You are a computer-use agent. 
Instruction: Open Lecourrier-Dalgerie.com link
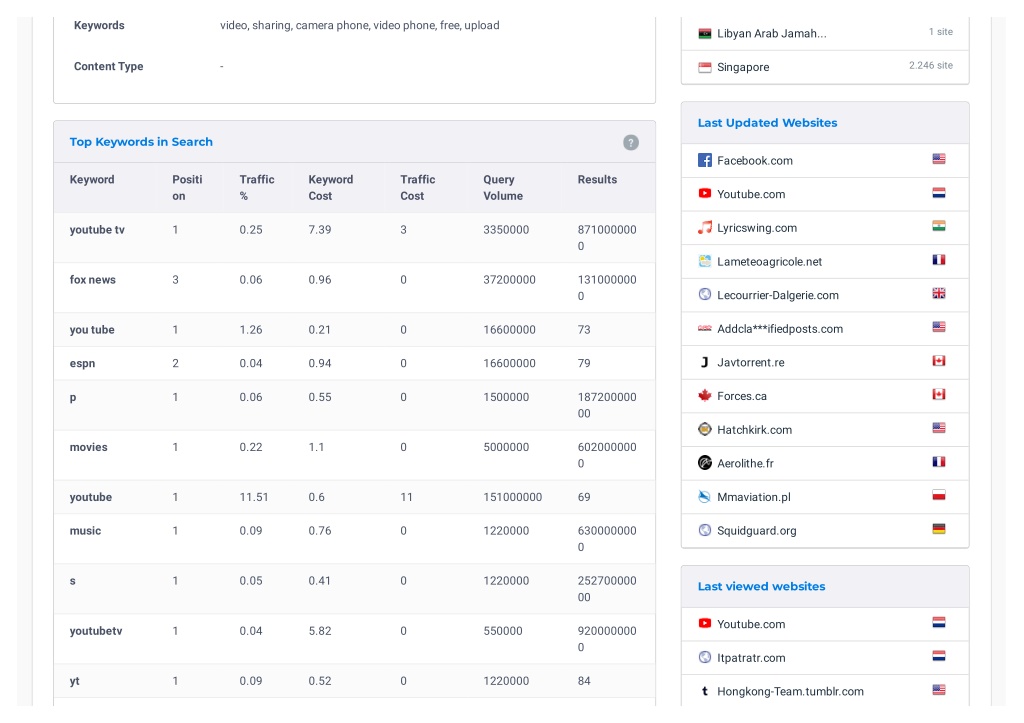coord(778,295)
